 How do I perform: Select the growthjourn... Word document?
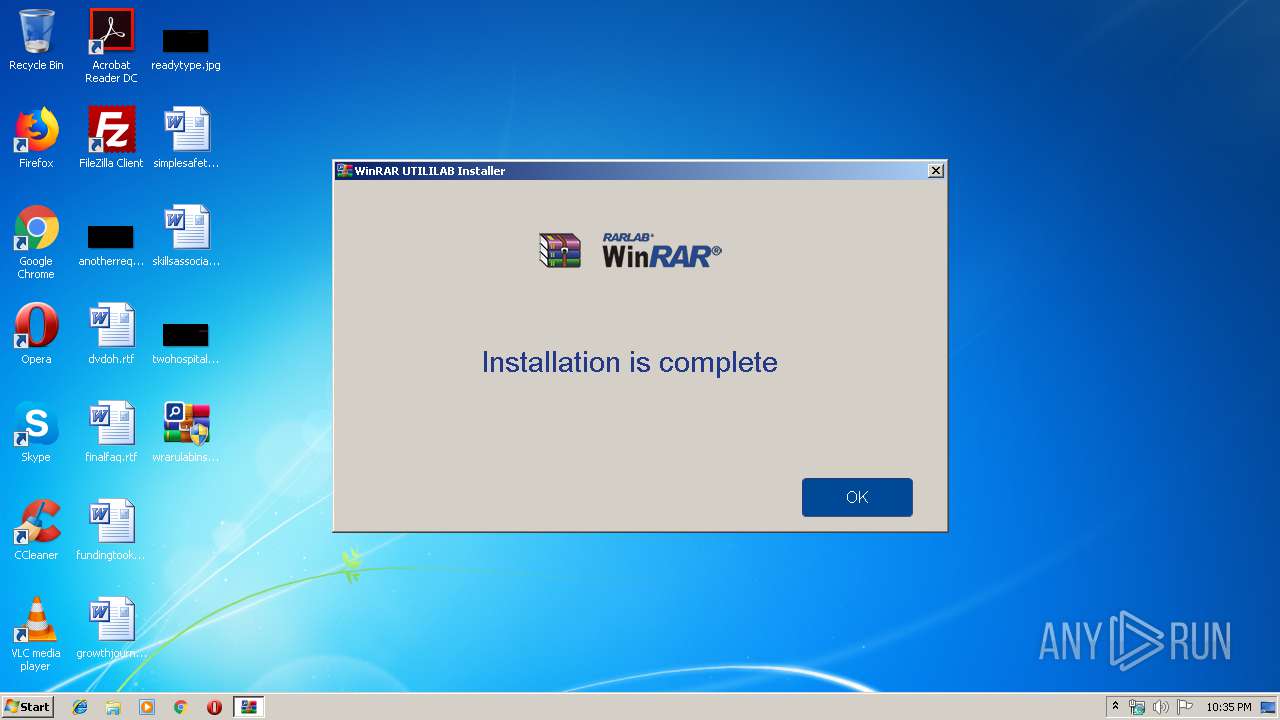(x=111, y=628)
